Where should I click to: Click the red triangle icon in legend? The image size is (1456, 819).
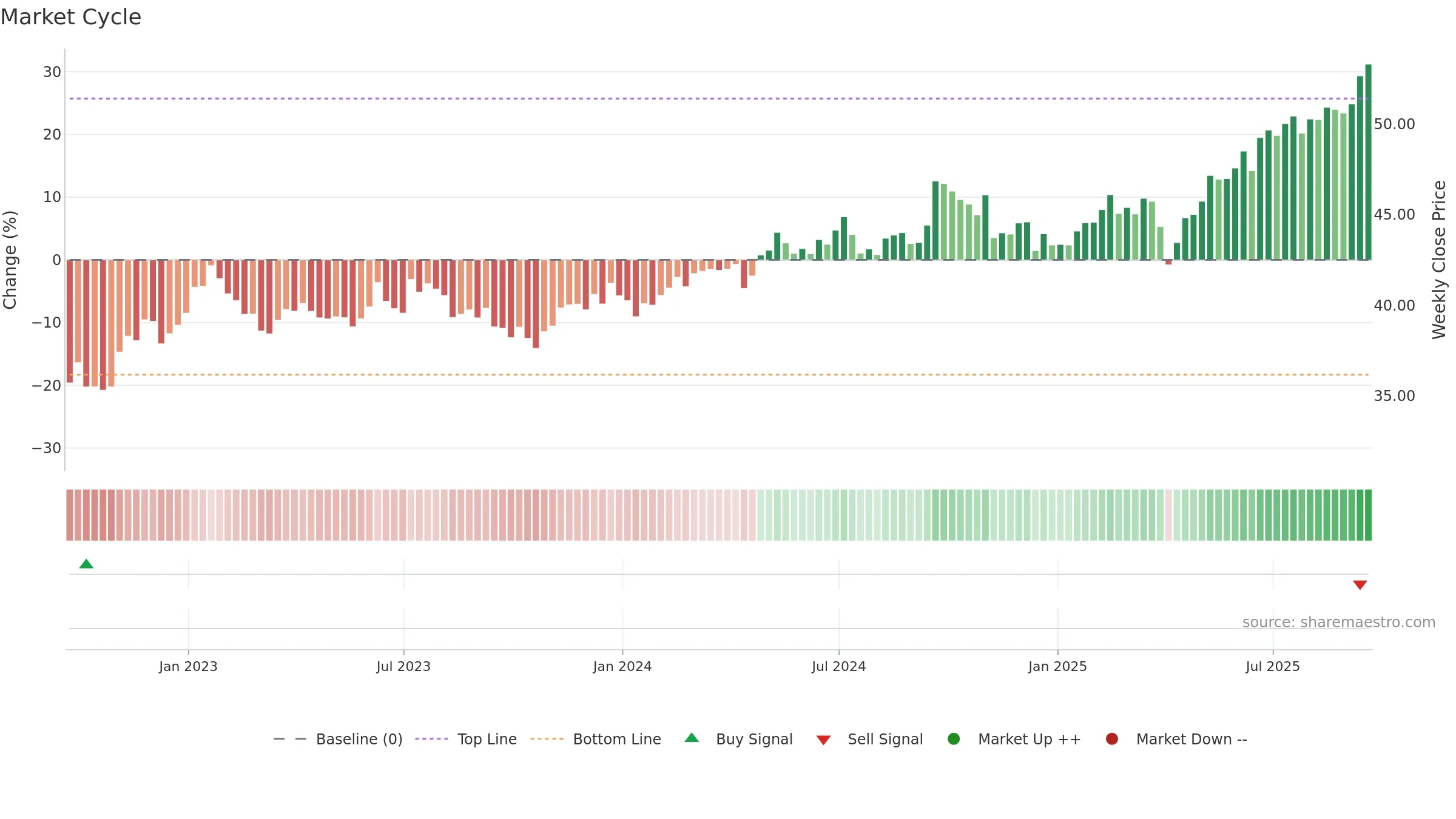click(823, 740)
